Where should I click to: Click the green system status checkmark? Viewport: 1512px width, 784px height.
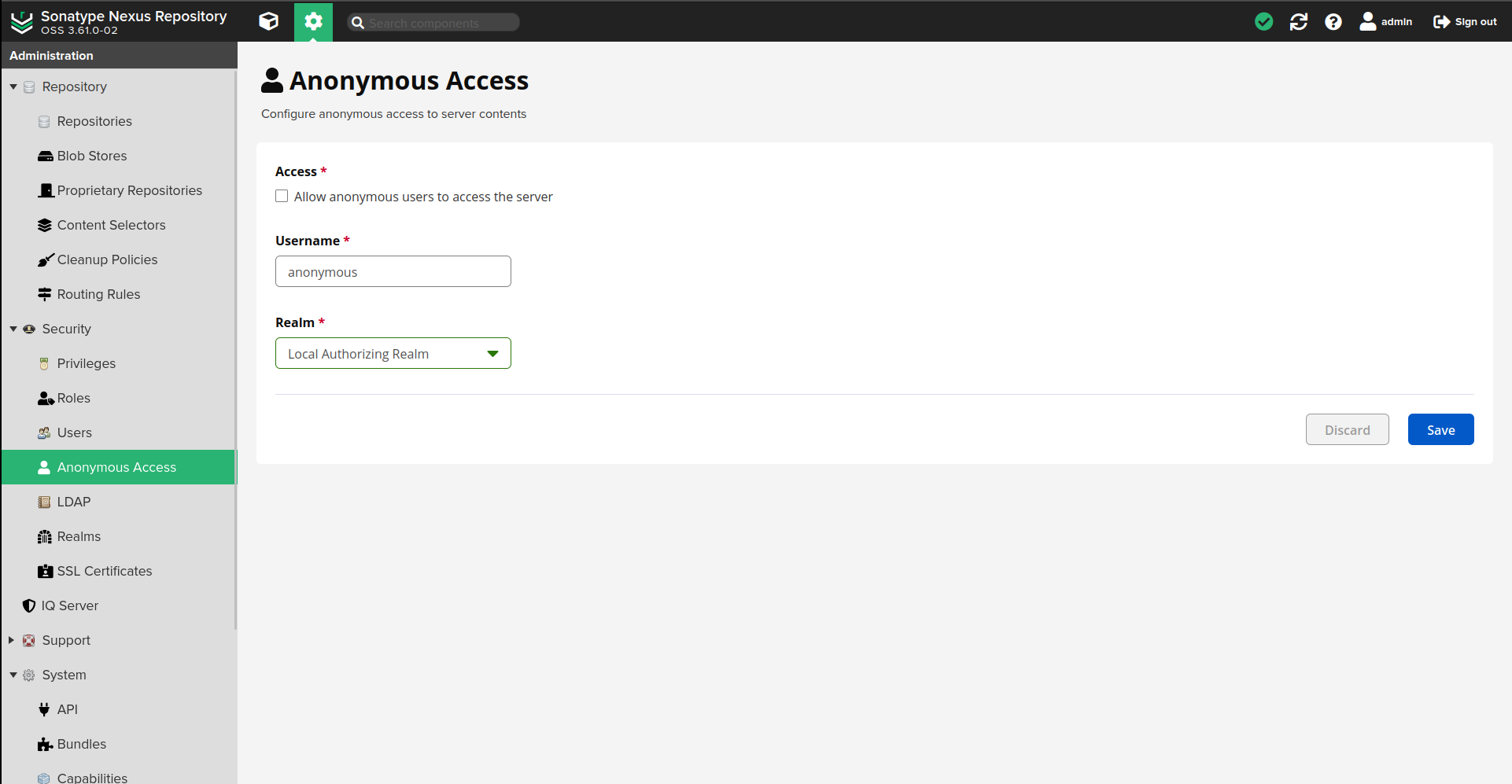tap(1263, 21)
